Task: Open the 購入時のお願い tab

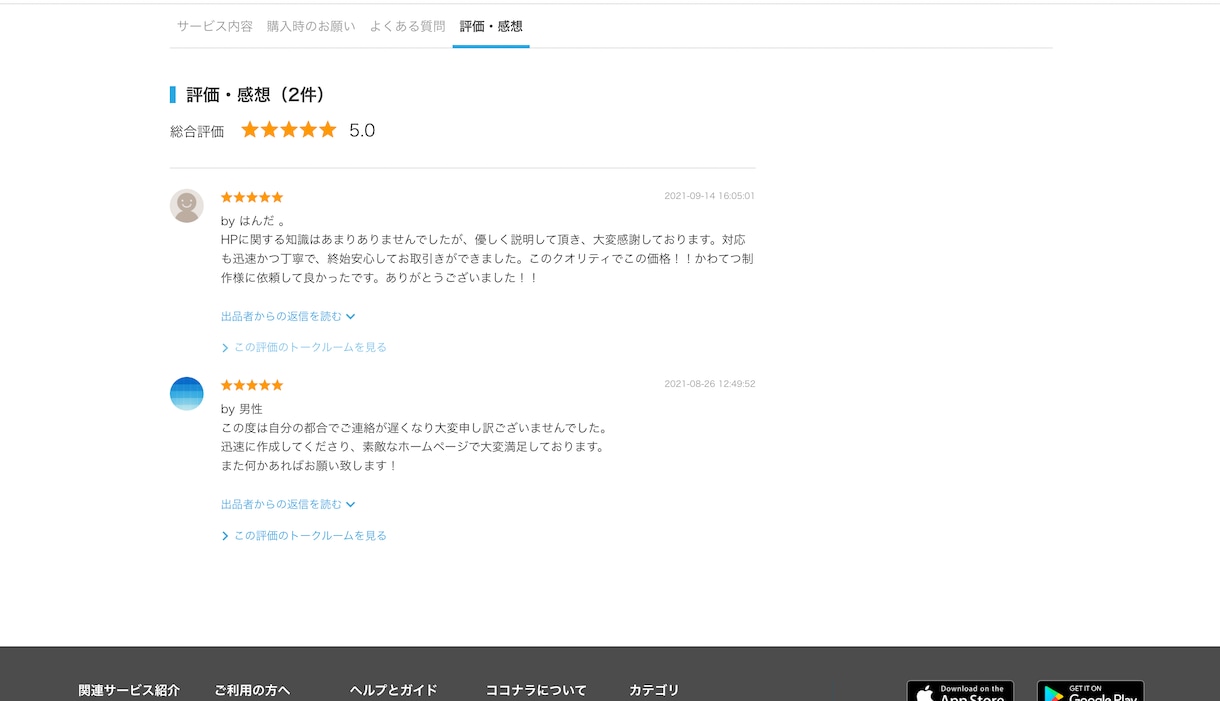Action: (x=311, y=26)
